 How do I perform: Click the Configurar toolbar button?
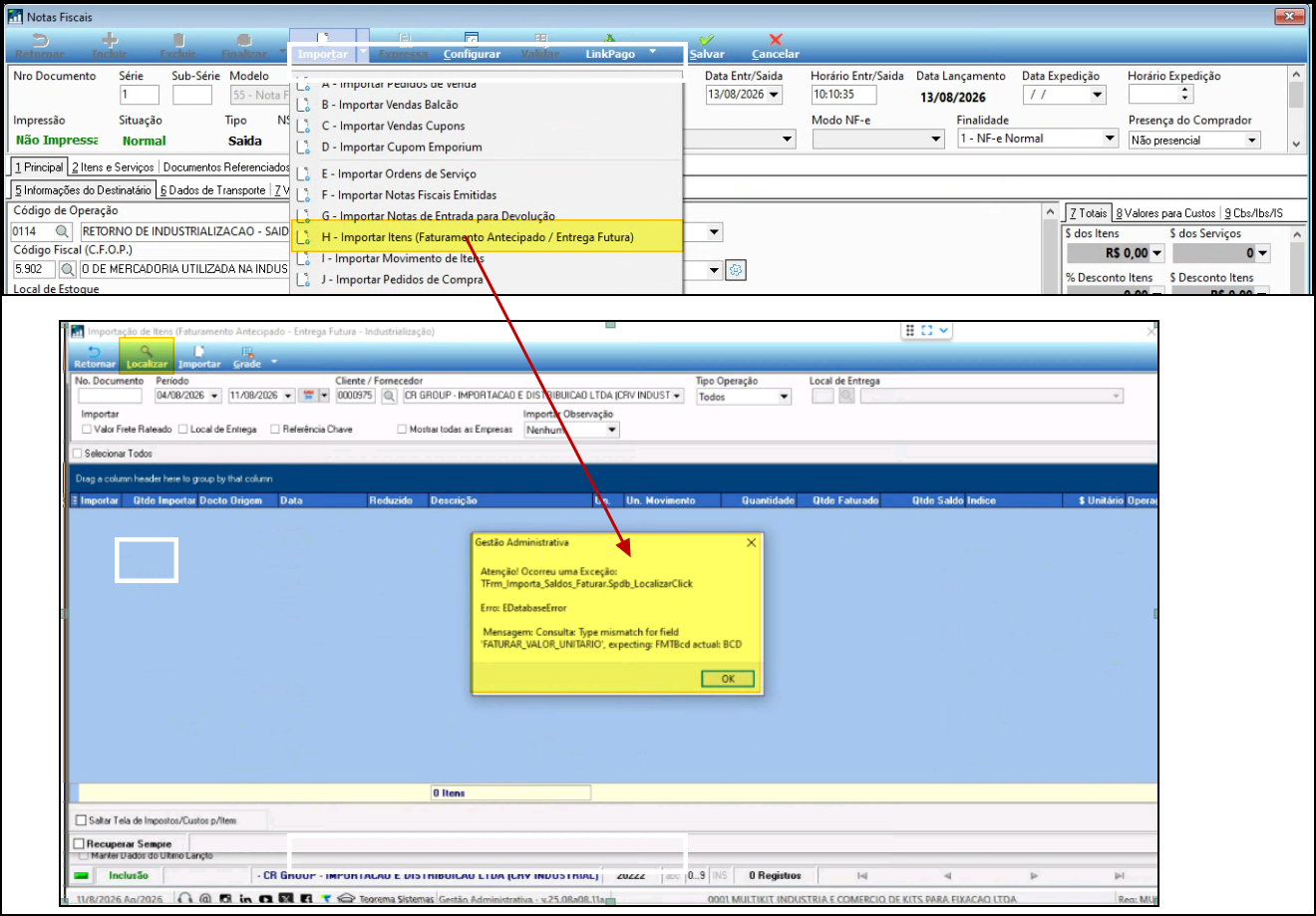tap(472, 47)
